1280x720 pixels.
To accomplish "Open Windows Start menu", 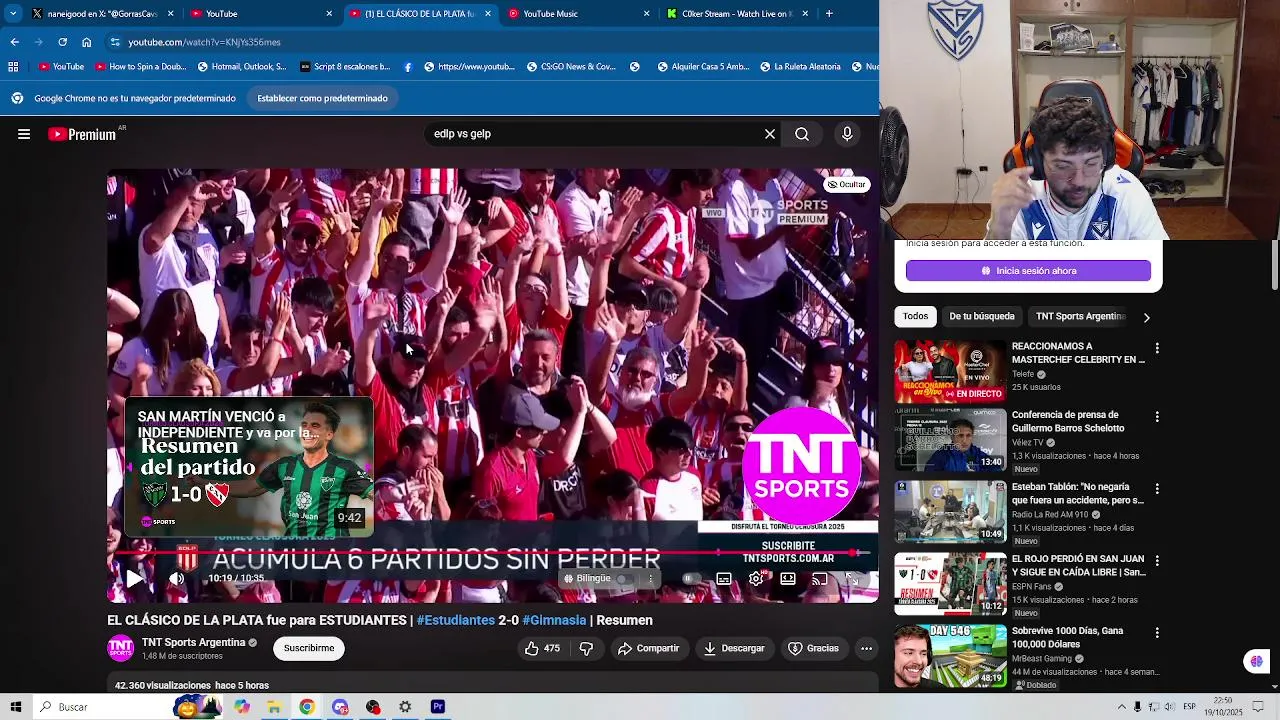I will 16,707.
